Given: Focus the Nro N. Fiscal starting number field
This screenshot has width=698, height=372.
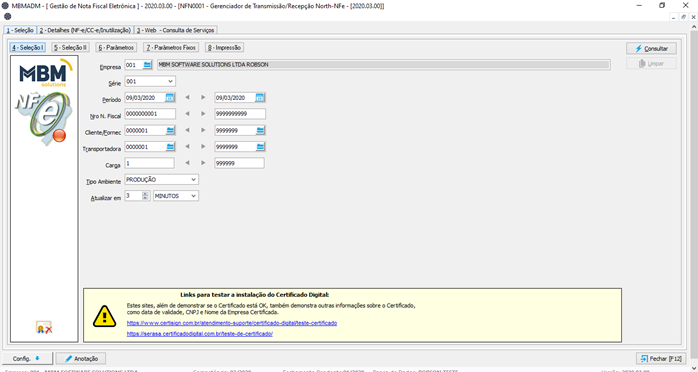Looking at the screenshot, I should pos(150,114).
